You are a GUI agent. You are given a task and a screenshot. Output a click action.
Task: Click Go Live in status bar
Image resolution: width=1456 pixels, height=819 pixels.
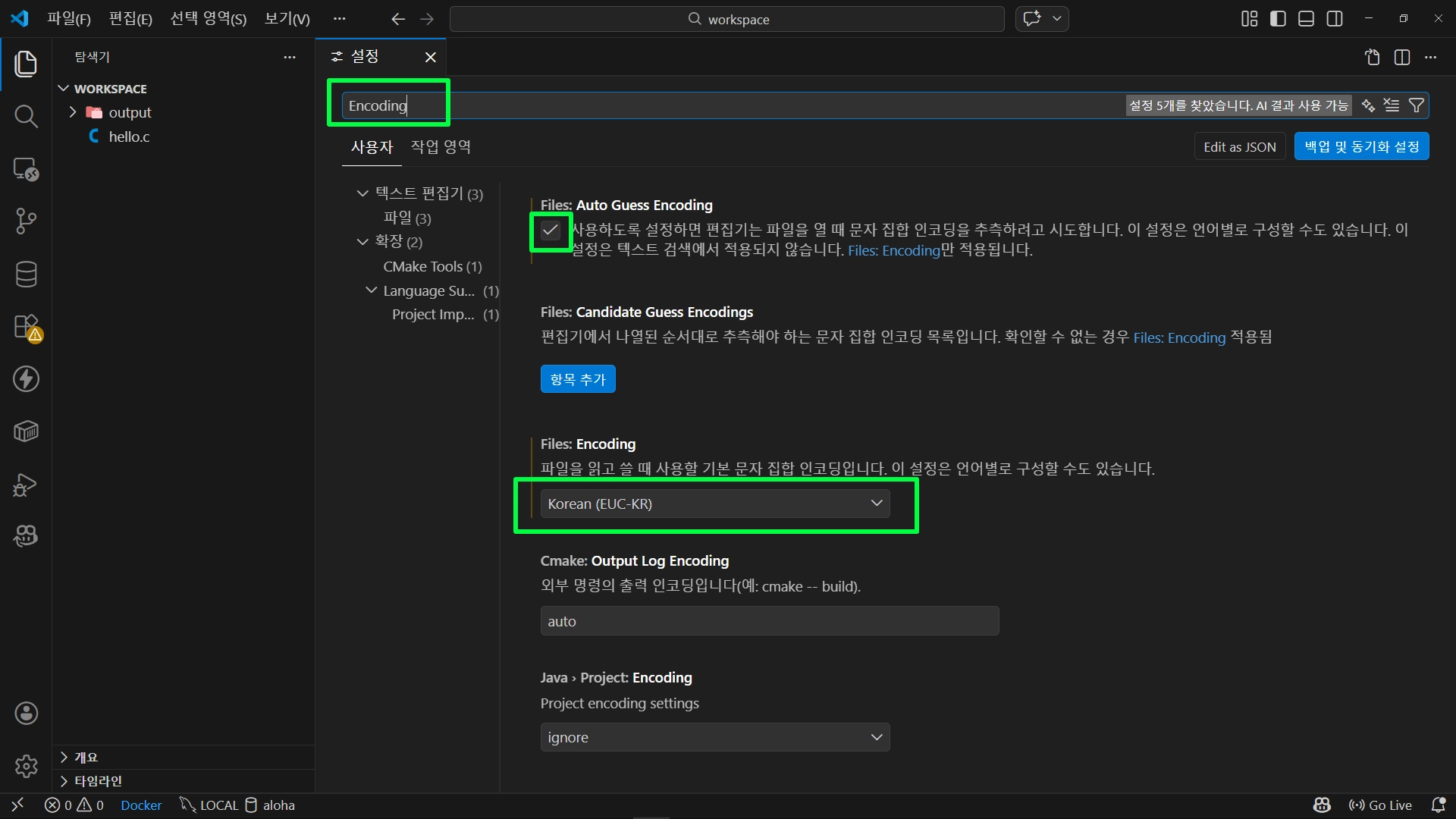1381,805
